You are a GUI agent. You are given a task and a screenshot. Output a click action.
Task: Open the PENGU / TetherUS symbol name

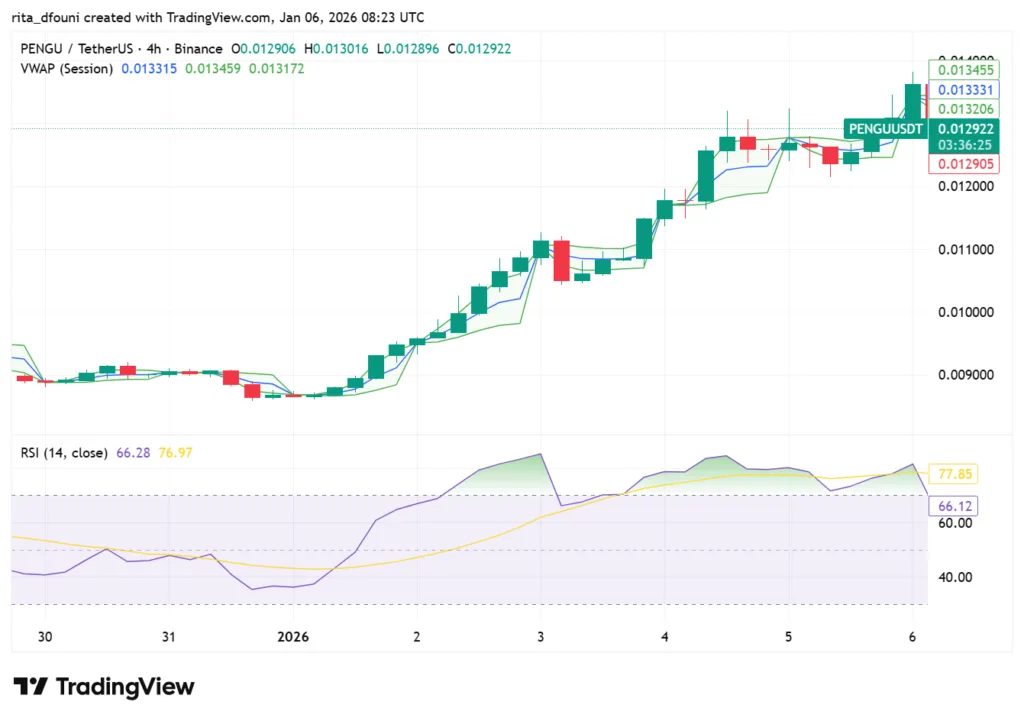(x=76, y=47)
